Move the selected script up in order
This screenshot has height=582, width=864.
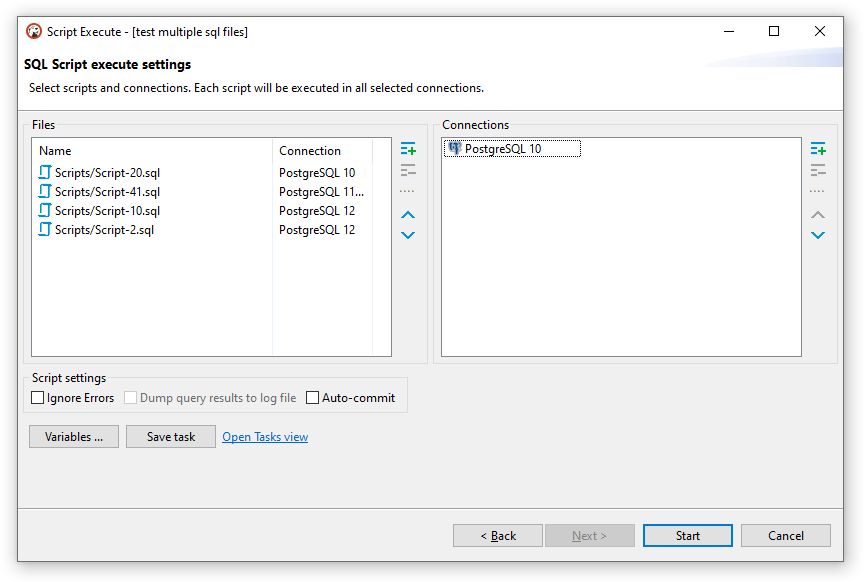click(407, 214)
